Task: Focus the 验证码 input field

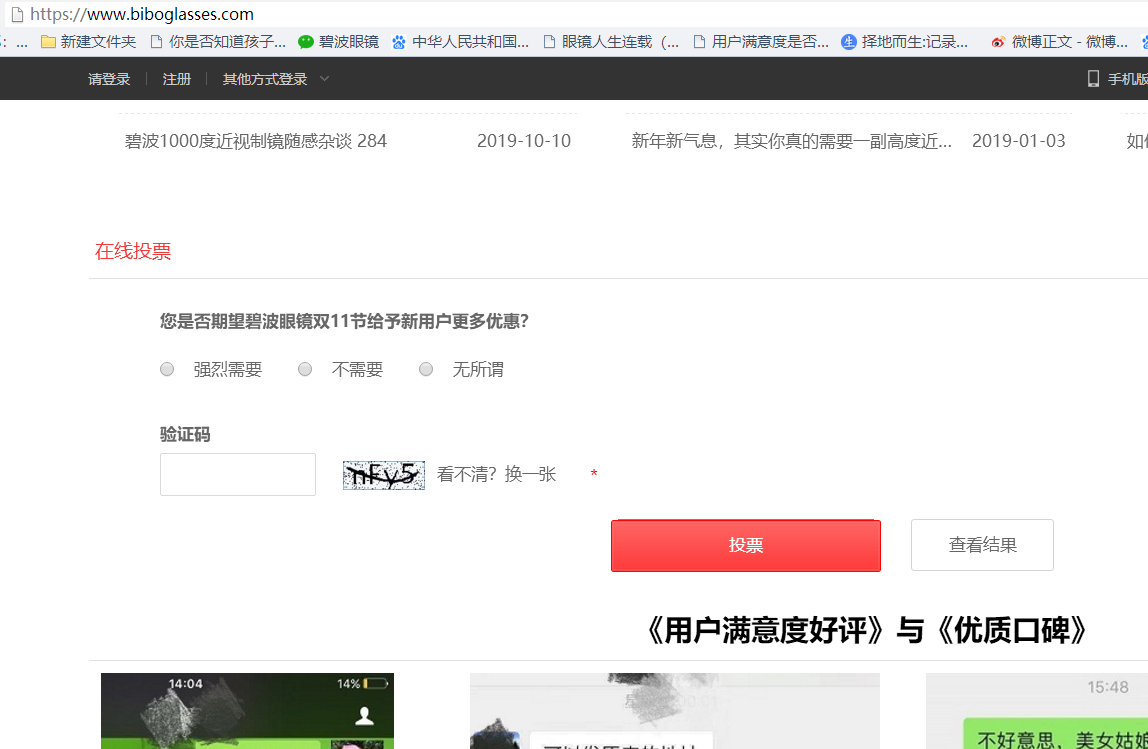Action: (238, 474)
